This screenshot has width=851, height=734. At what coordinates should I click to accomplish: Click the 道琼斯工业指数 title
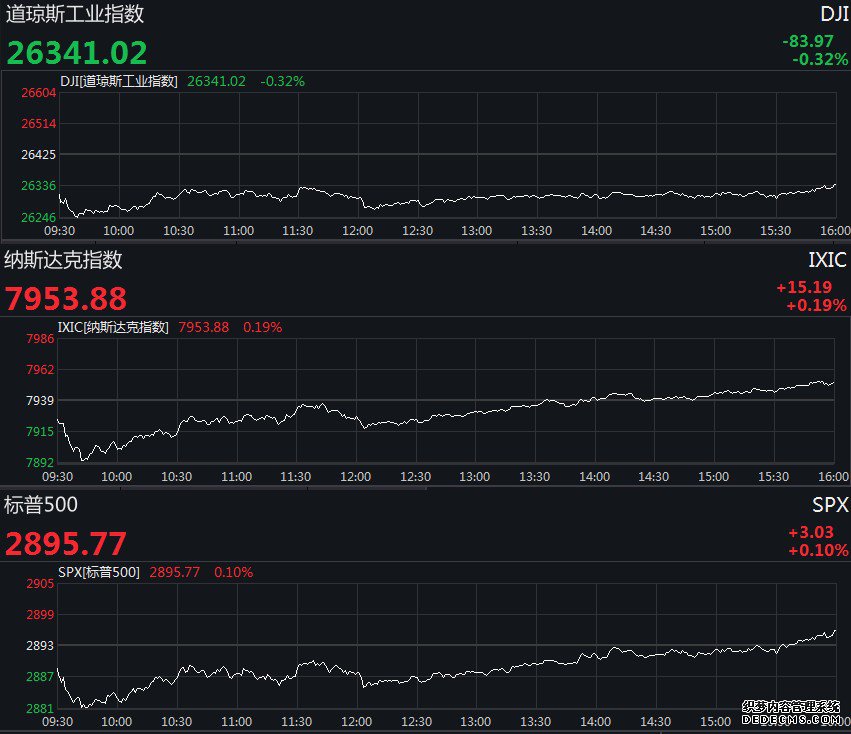(x=74, y=14)
